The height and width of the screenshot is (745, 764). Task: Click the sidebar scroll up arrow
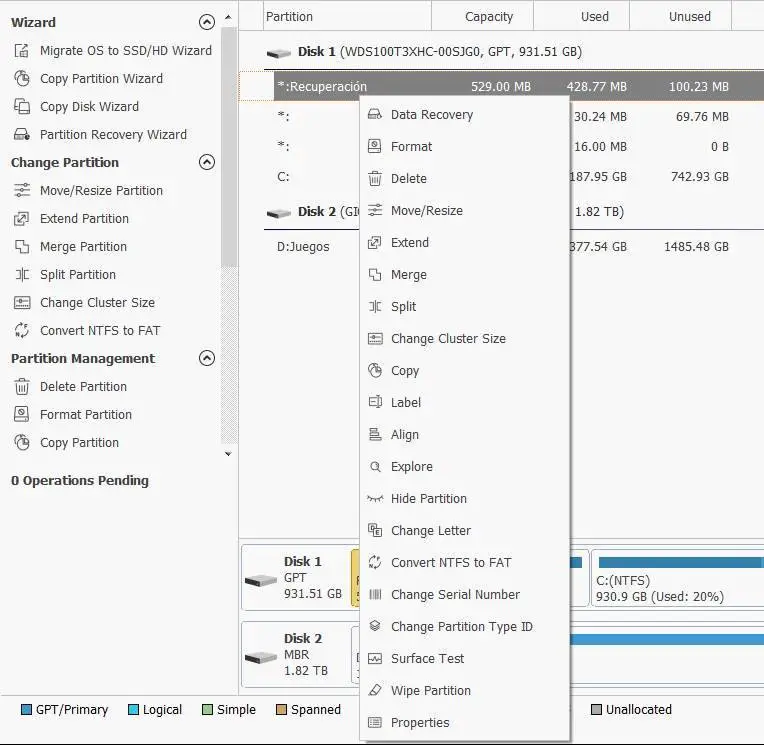(x=228, y=18)
